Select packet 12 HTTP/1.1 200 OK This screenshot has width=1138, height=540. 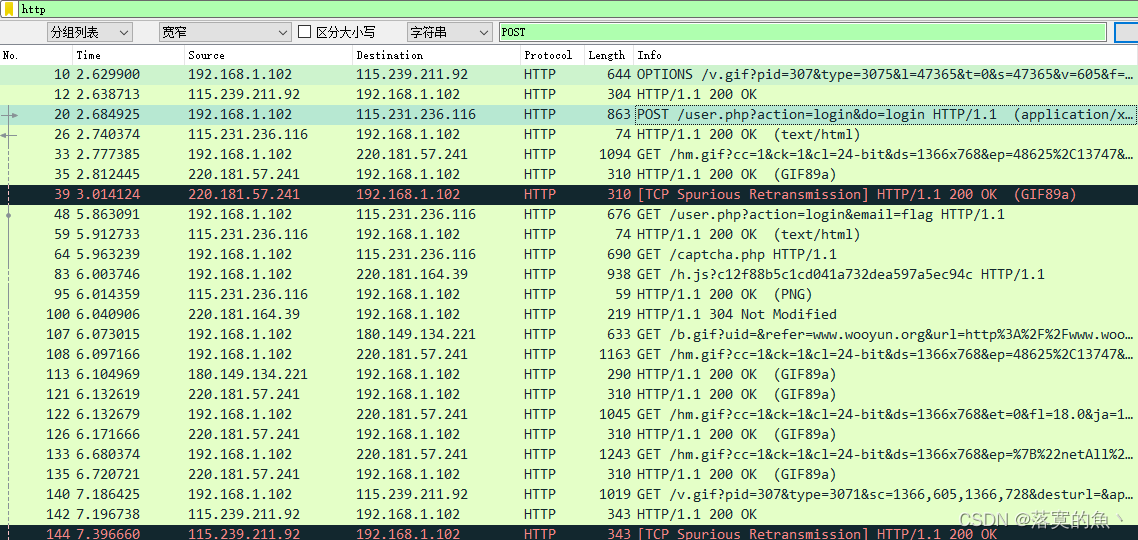coord(569,94)
